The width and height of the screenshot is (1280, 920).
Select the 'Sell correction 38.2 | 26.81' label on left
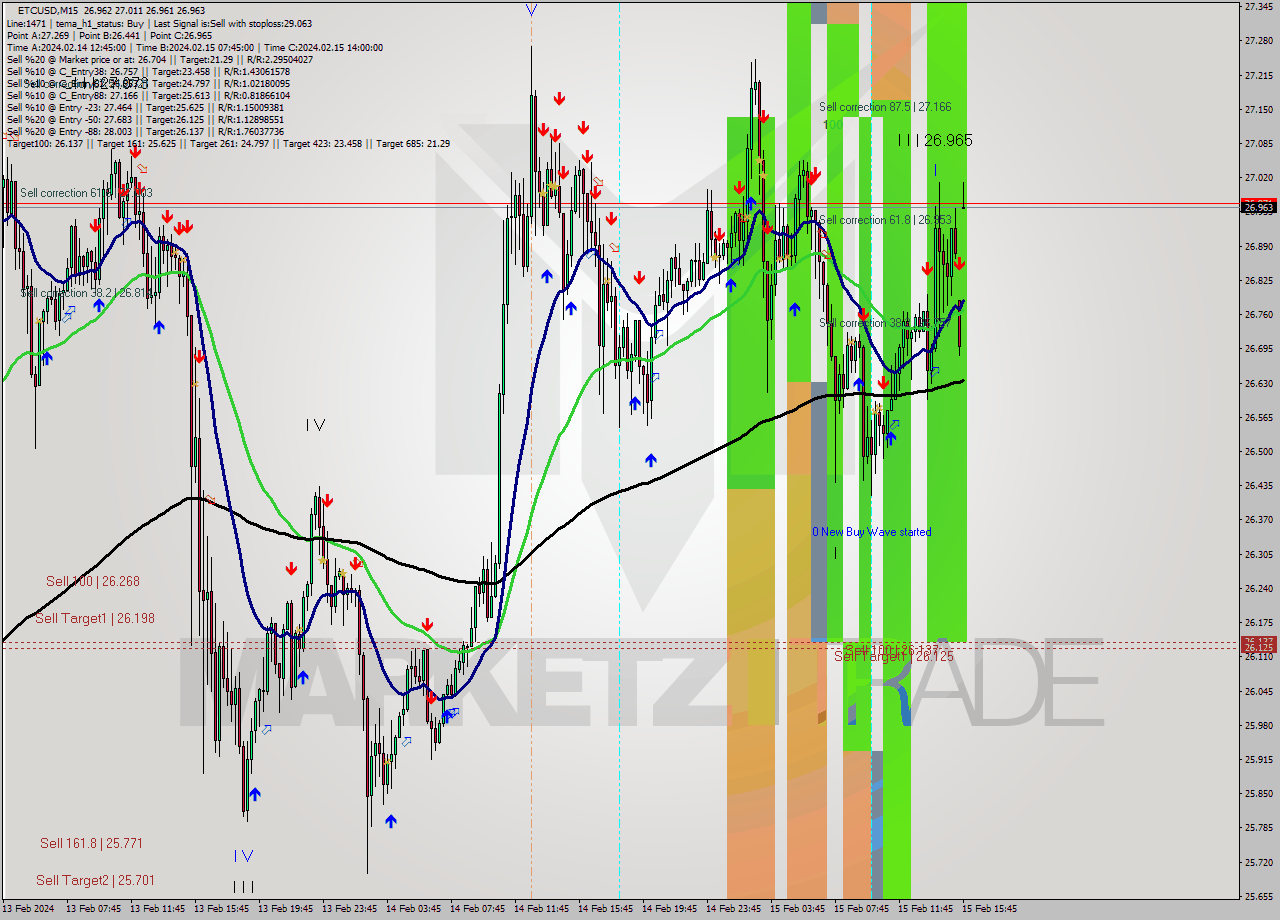tap(86, 293)
